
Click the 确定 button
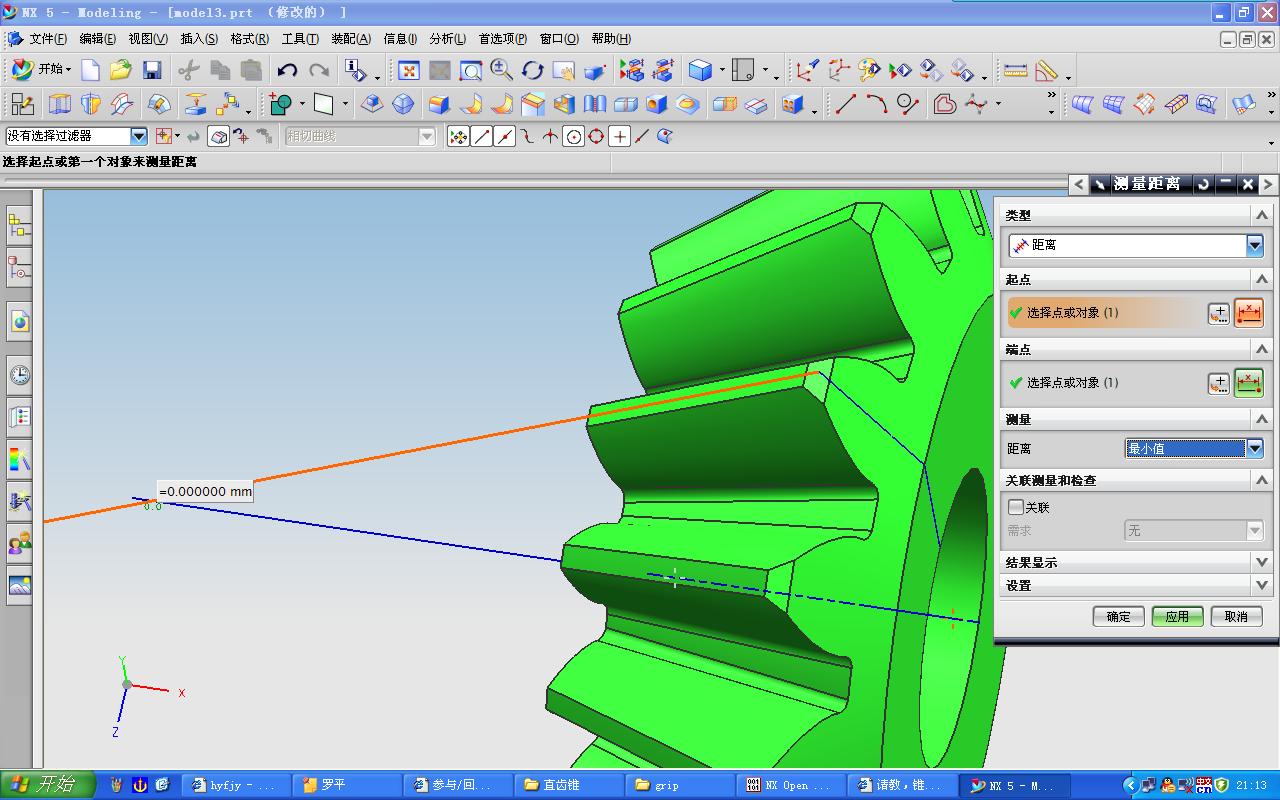(1118, 617)
